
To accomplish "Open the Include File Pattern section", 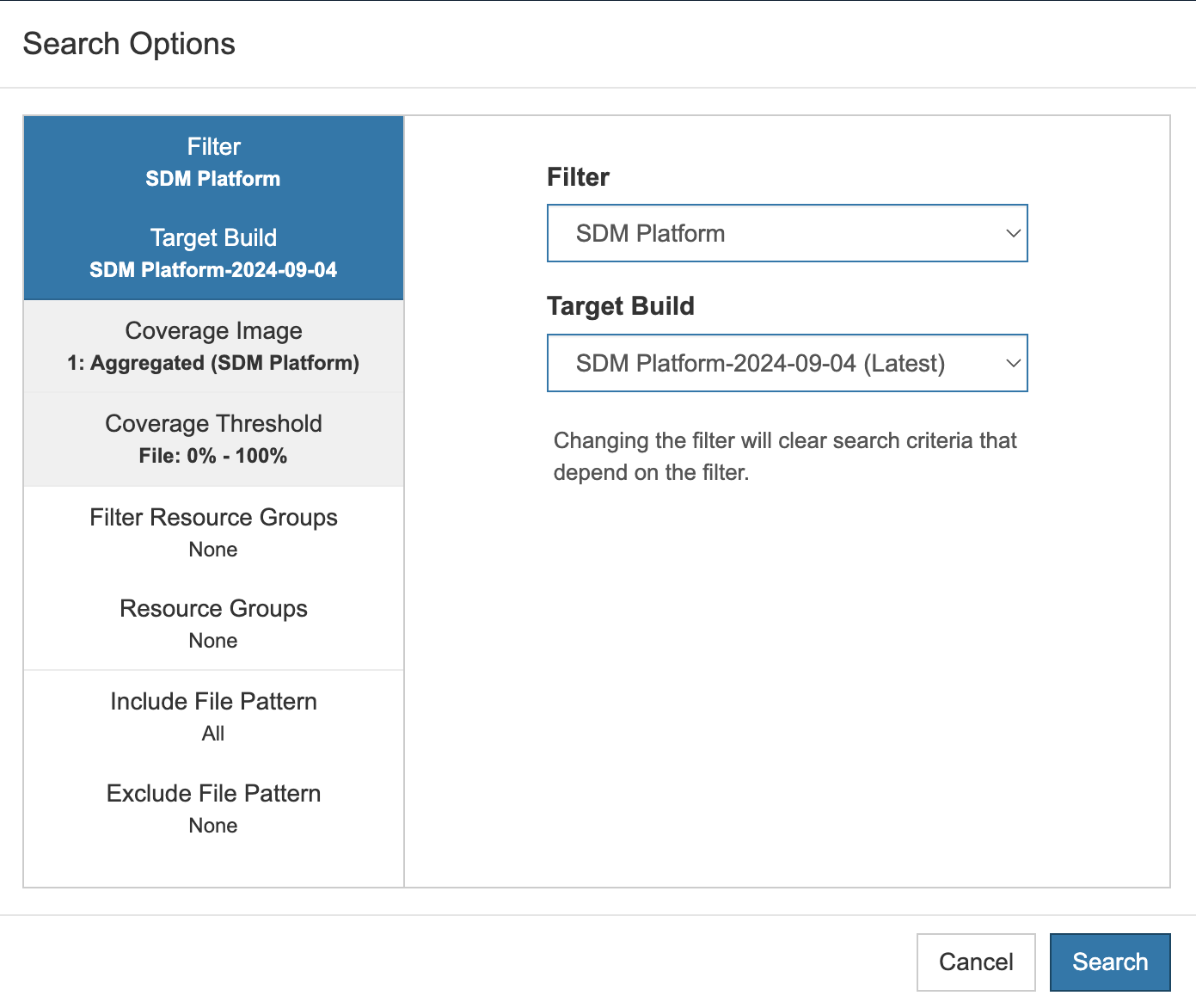I will click(213, 716).
